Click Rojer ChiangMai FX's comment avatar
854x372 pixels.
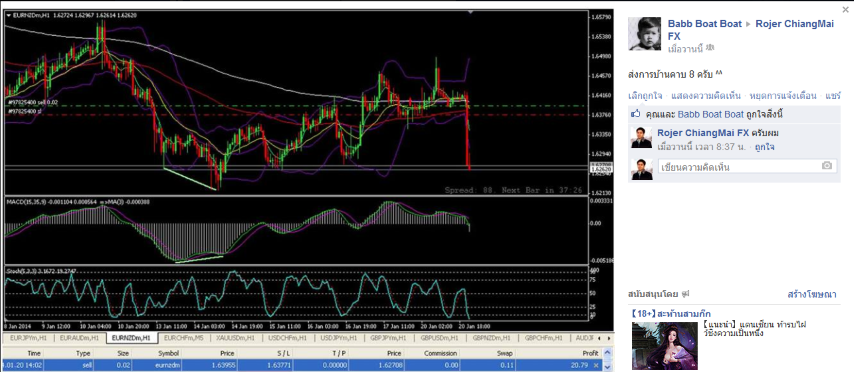coord(641,138)
